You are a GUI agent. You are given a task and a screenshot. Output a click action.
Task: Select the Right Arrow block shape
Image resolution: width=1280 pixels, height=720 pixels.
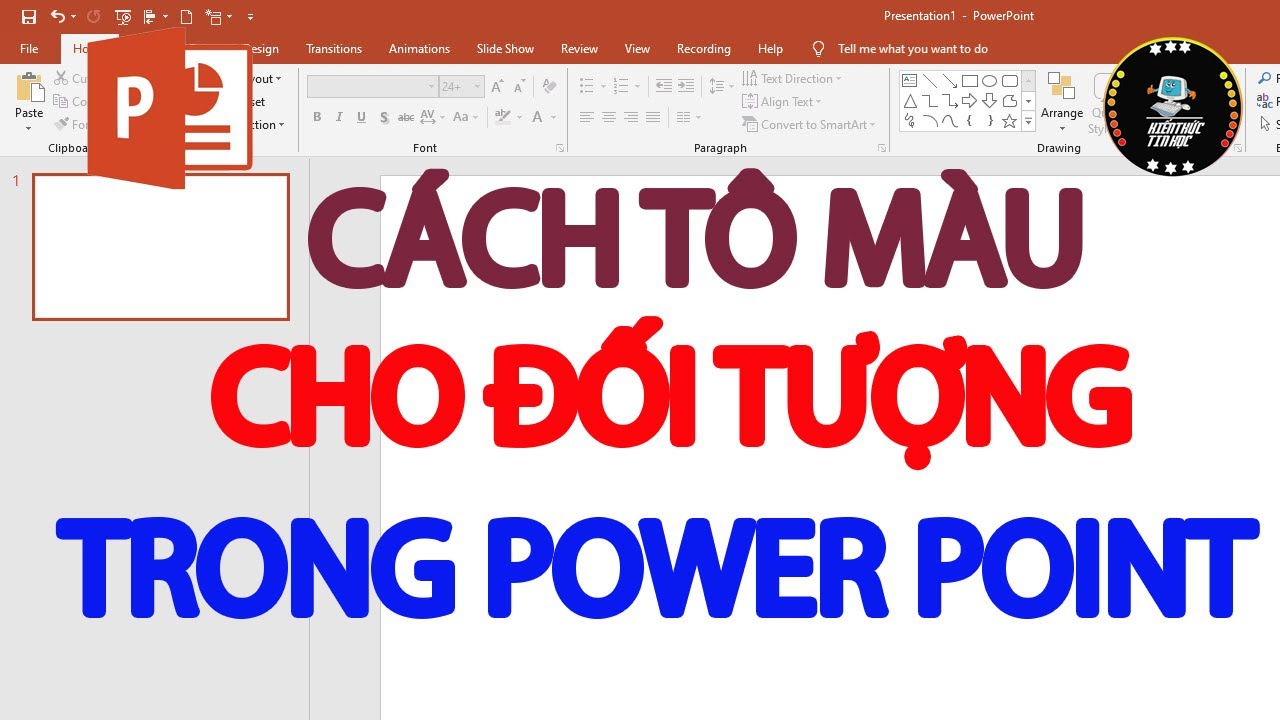[x=970, y=101]
